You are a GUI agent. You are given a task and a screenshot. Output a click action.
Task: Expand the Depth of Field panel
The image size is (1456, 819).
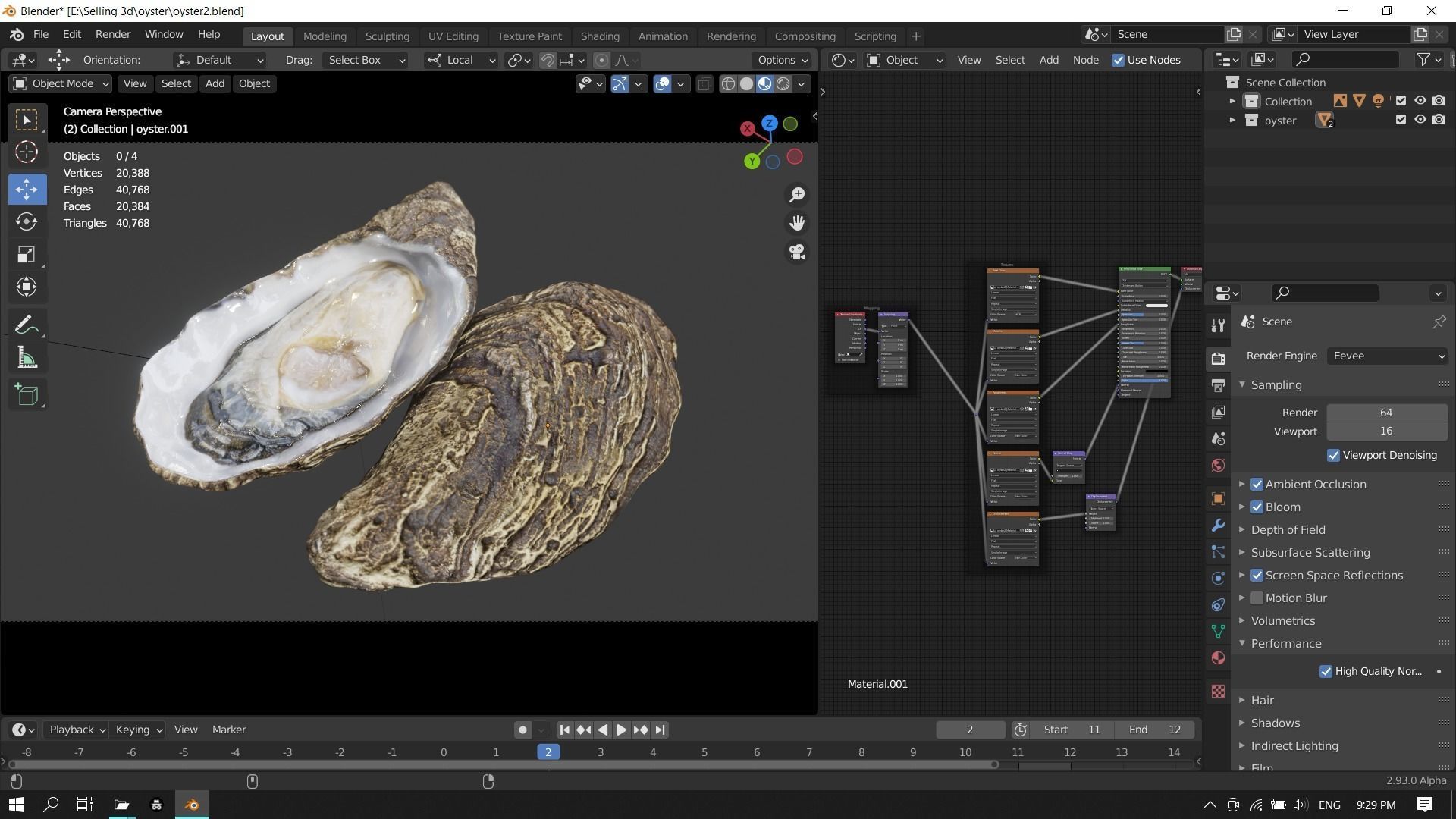(1288, 529)
